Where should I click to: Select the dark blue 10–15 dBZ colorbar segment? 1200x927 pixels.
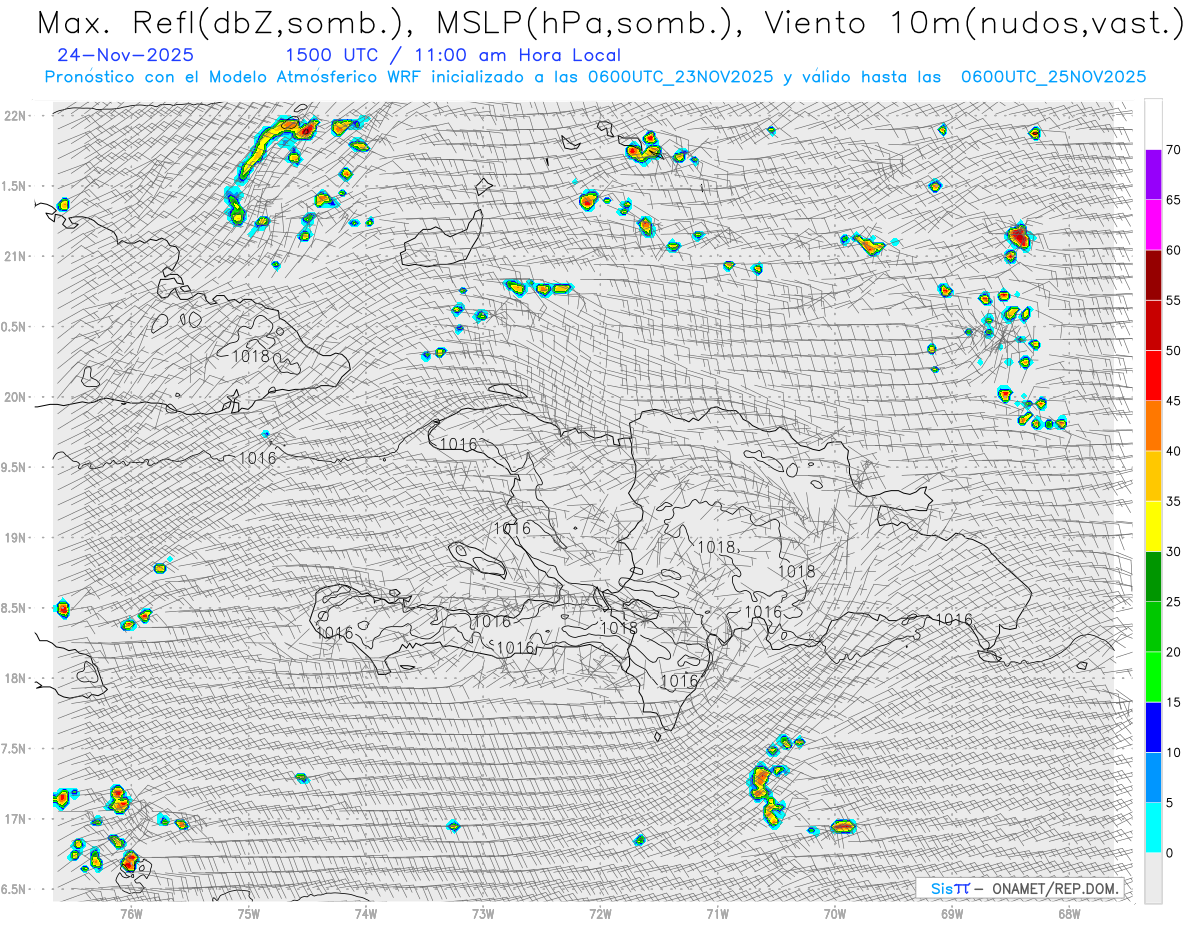[x=1153, y=727]
